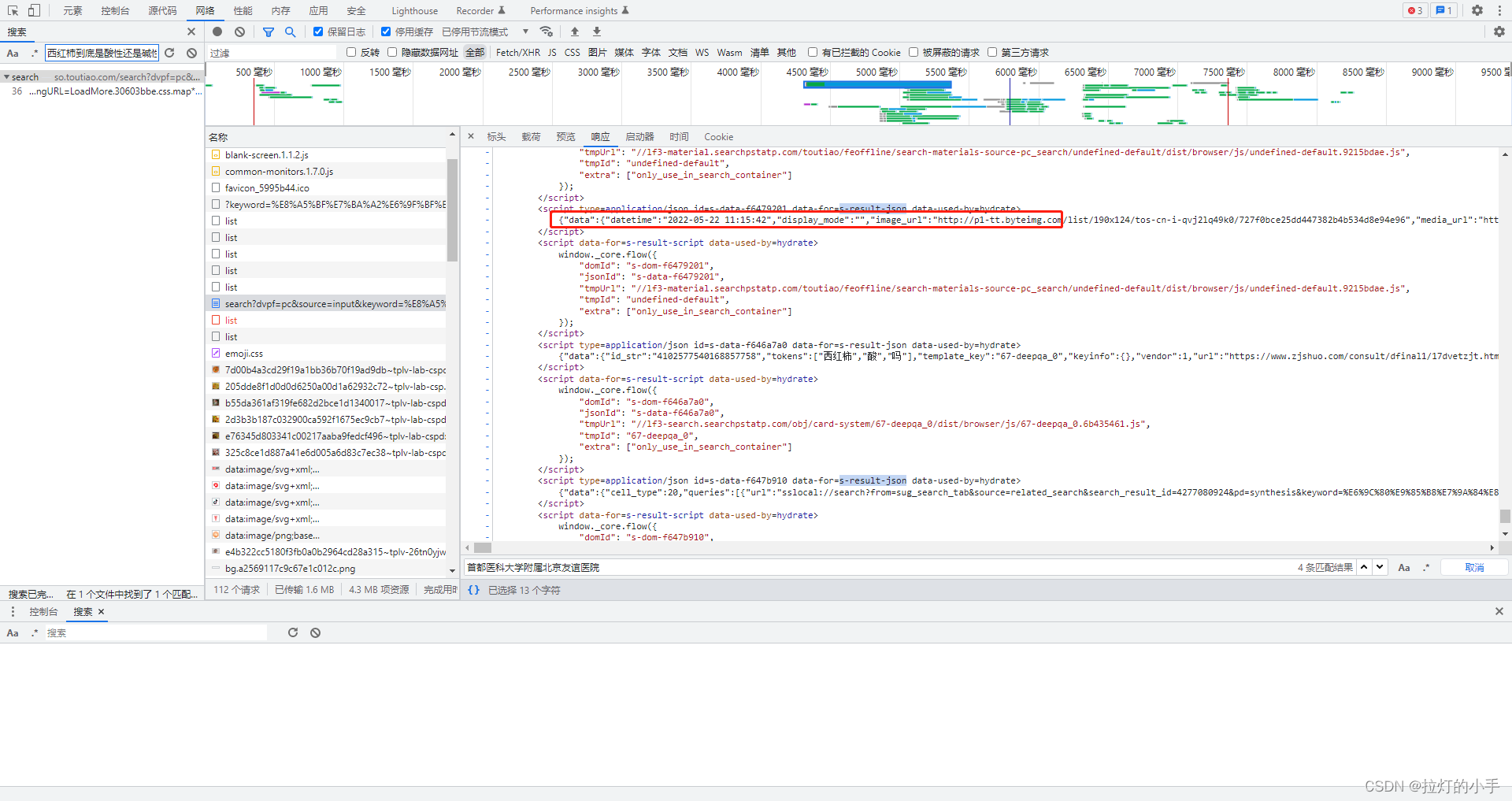Close the drawer 搜索 tab
This screenshot has width=1512, height=801.
[x=101, y=611]
